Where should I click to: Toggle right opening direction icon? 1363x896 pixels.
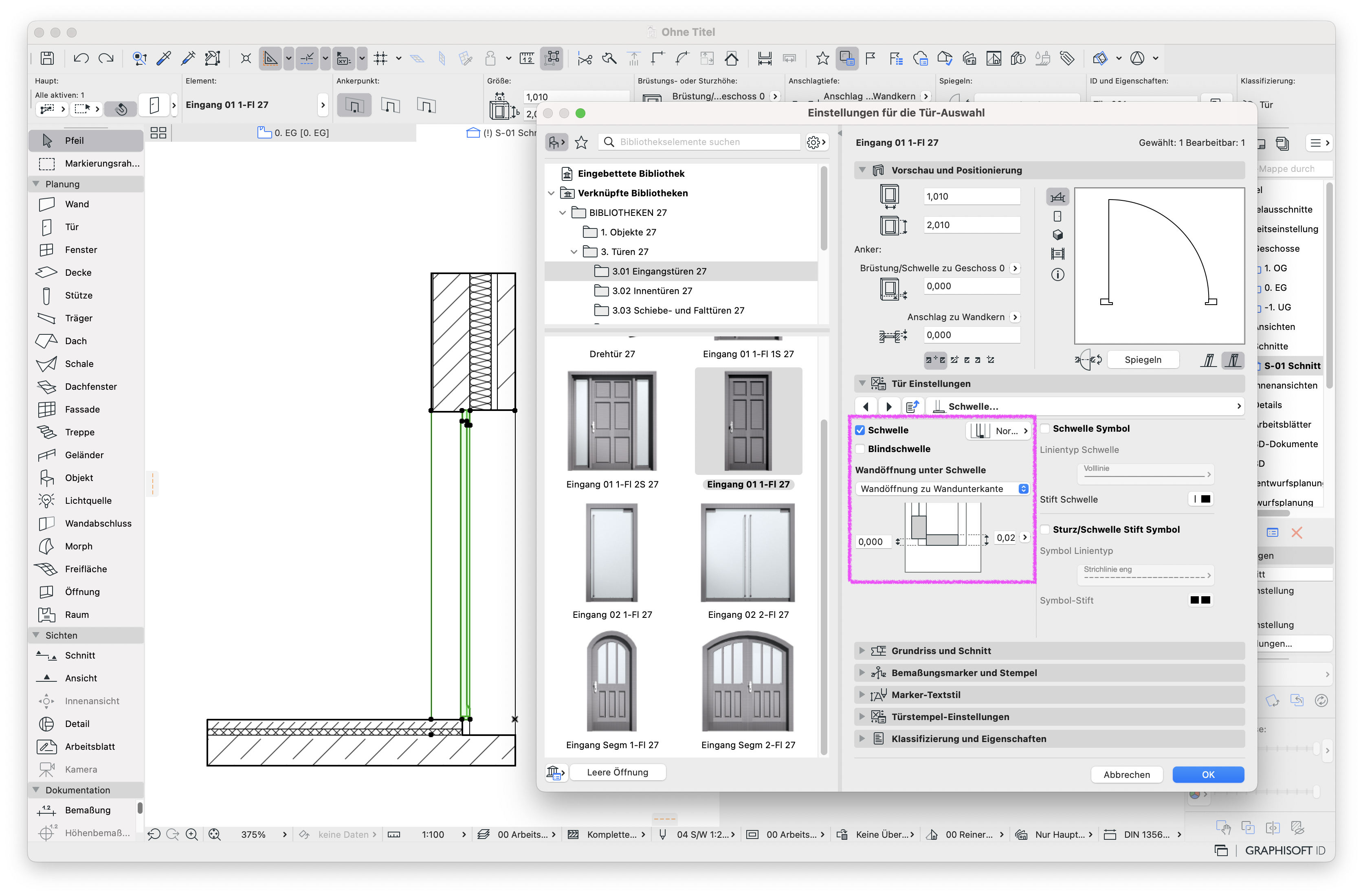[x=1233, y=360]
